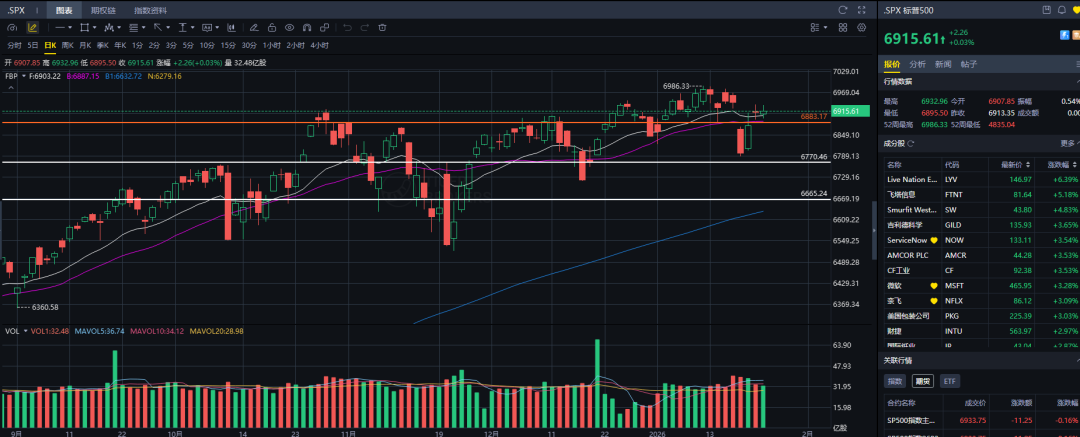Click 更多 link in 成分股 section
Image resolution: width=1080 pixels, height=437 pixels.
(x=1067, y=143)
